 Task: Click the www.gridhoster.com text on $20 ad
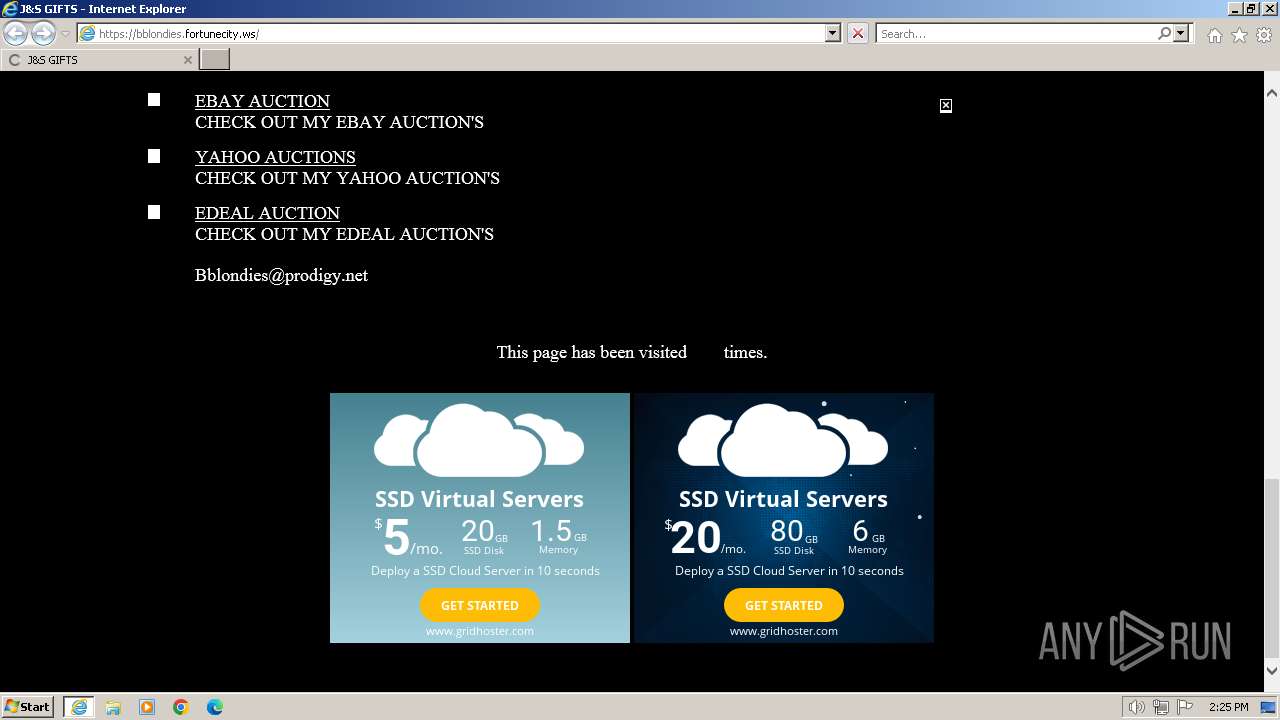pos(784,631)
